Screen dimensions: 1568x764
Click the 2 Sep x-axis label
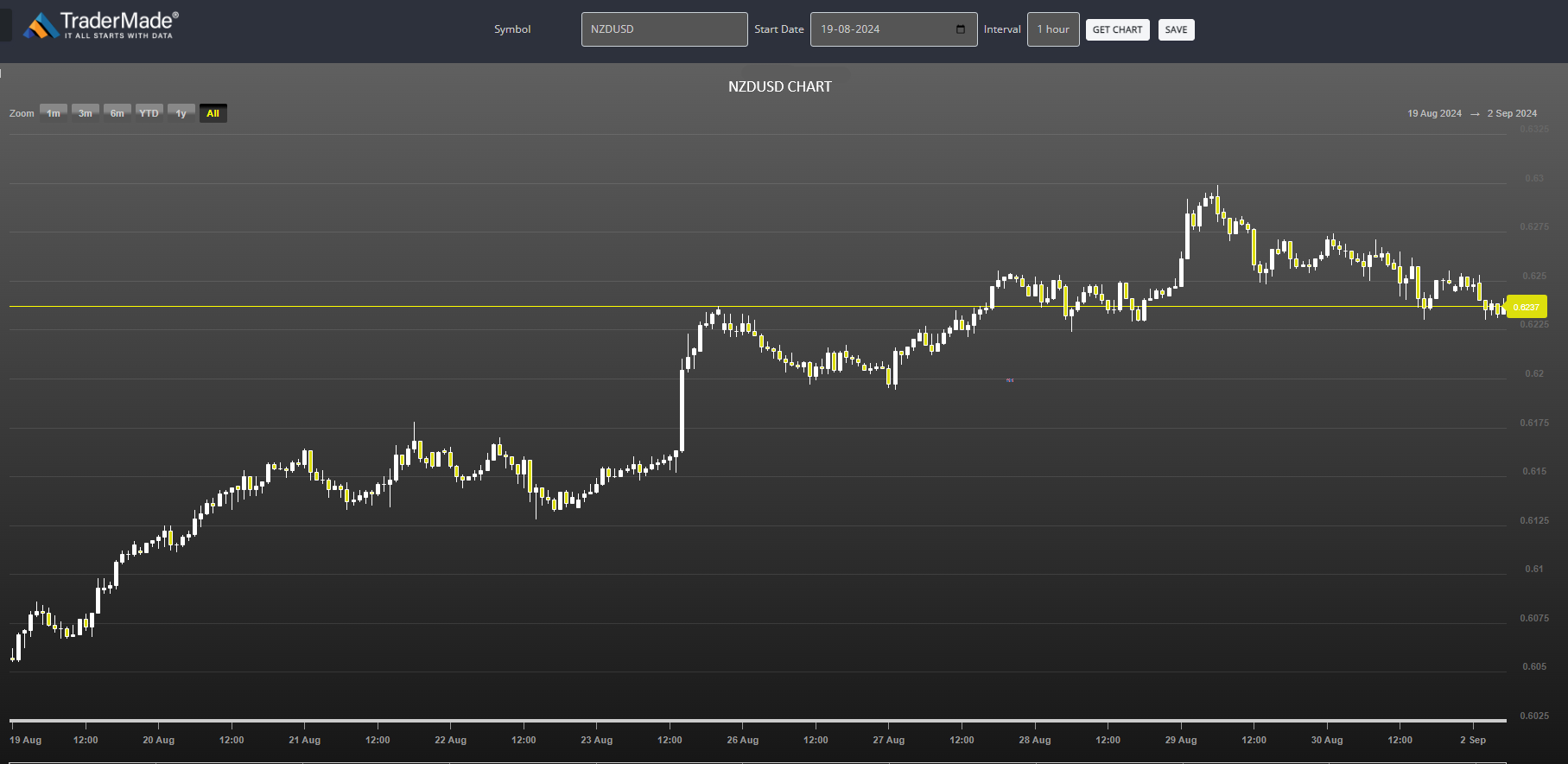point(1473,740)
